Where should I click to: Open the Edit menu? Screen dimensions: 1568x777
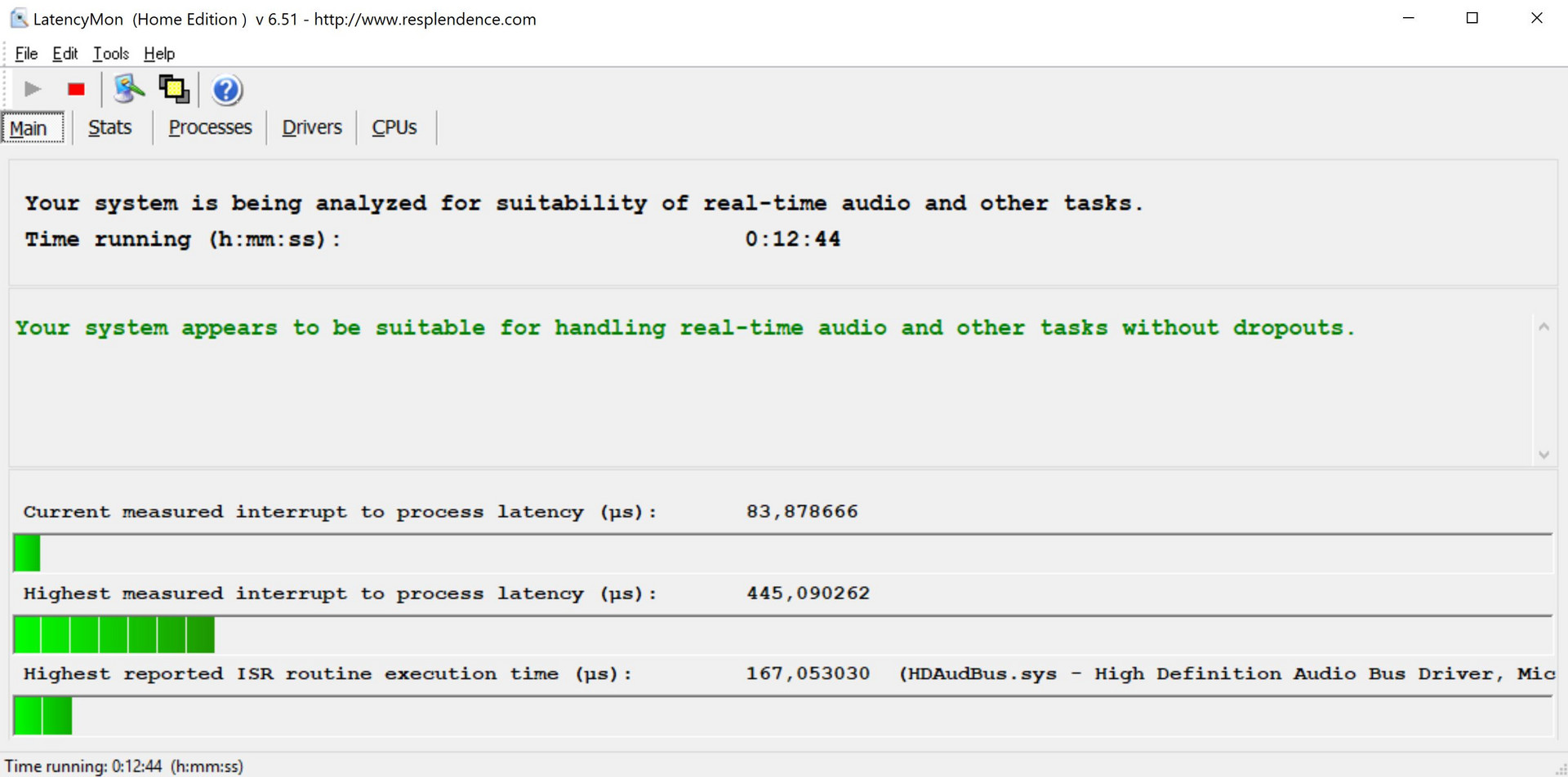(65, 54)
